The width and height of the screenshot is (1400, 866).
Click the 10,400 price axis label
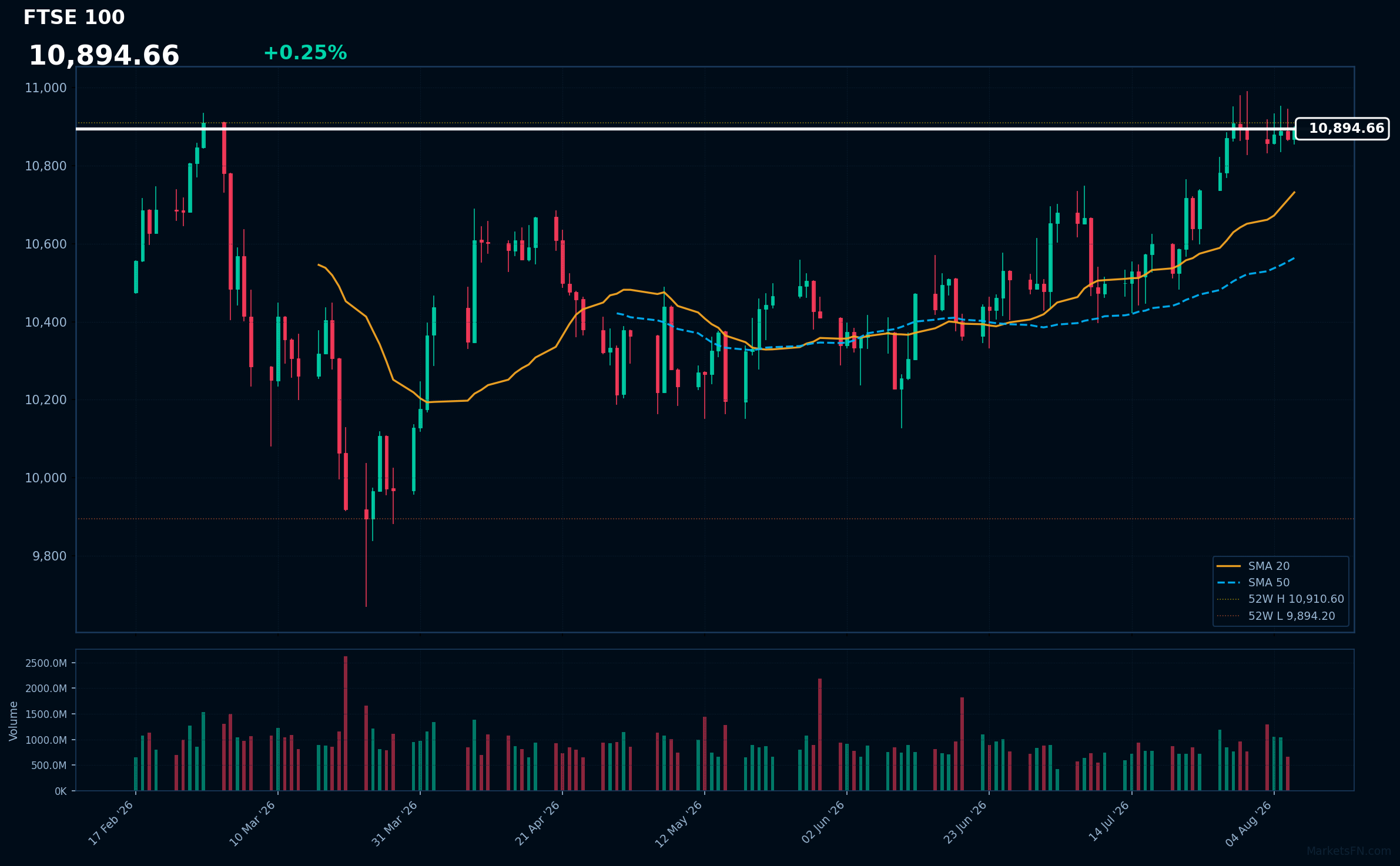pos(46,323)
